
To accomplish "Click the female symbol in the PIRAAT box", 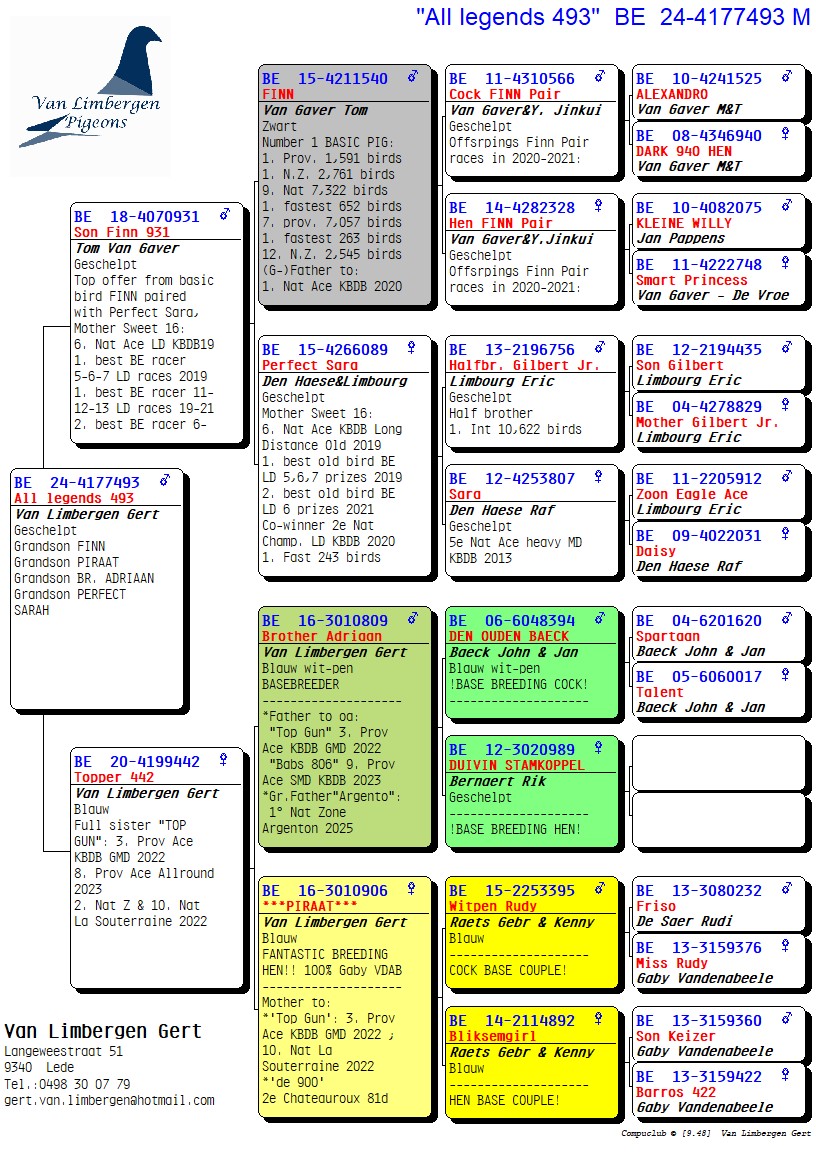I will point(411,889).
